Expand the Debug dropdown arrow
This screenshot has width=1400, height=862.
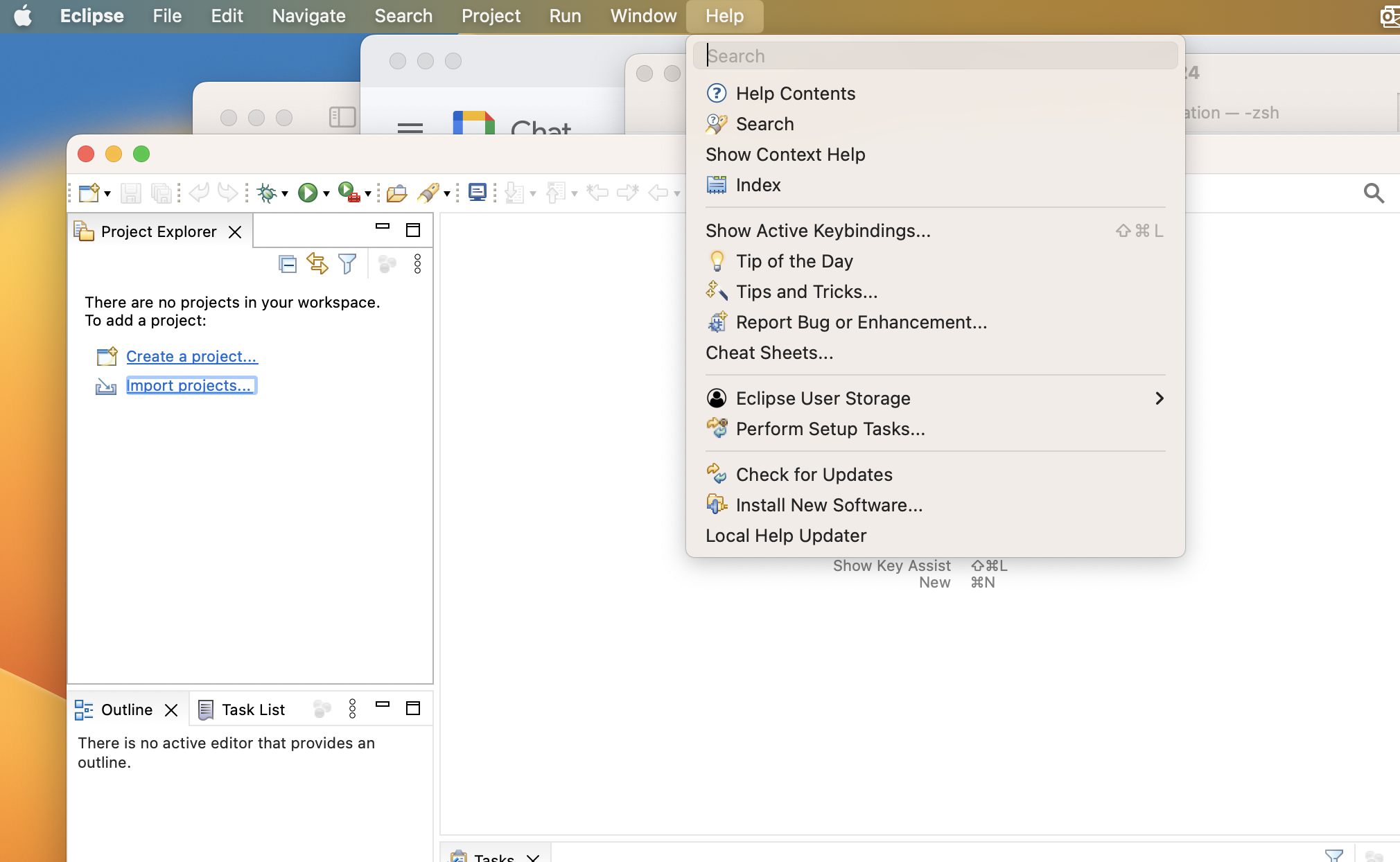285,194
